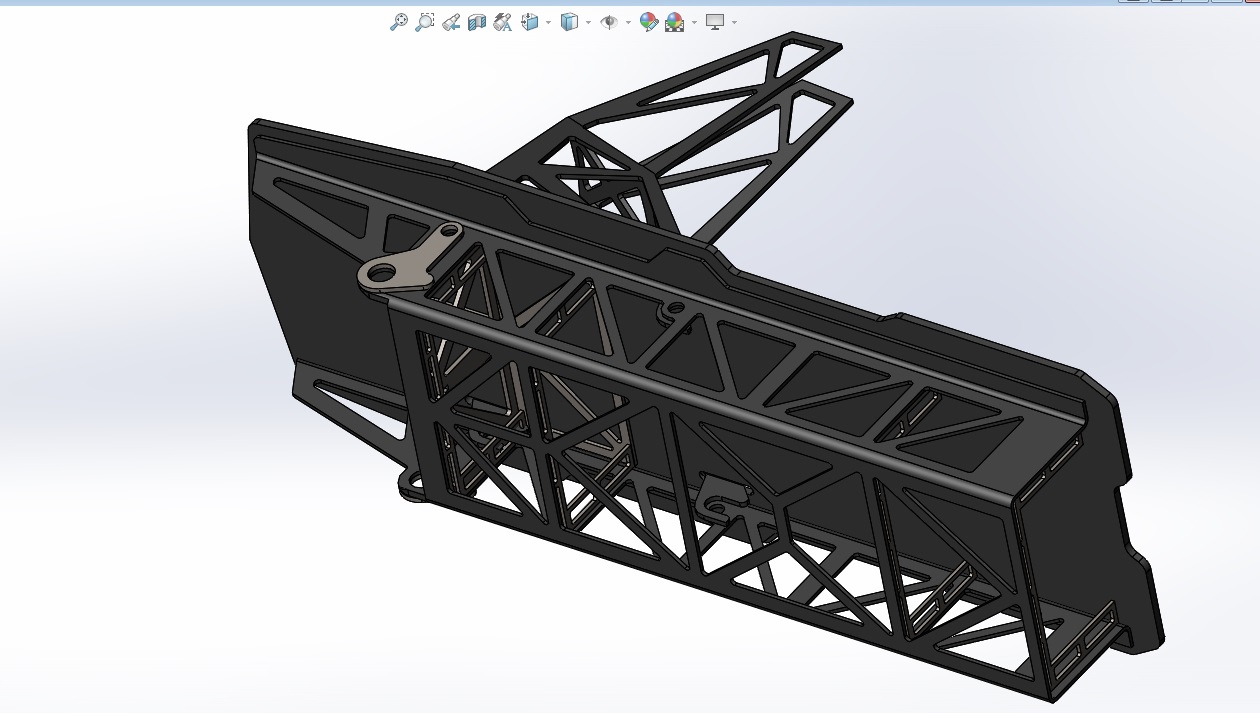Expand the Hide/Show Items dropdown arrow
The image size is (1260, 713).
pyautogui.click(x=628, y=22)
